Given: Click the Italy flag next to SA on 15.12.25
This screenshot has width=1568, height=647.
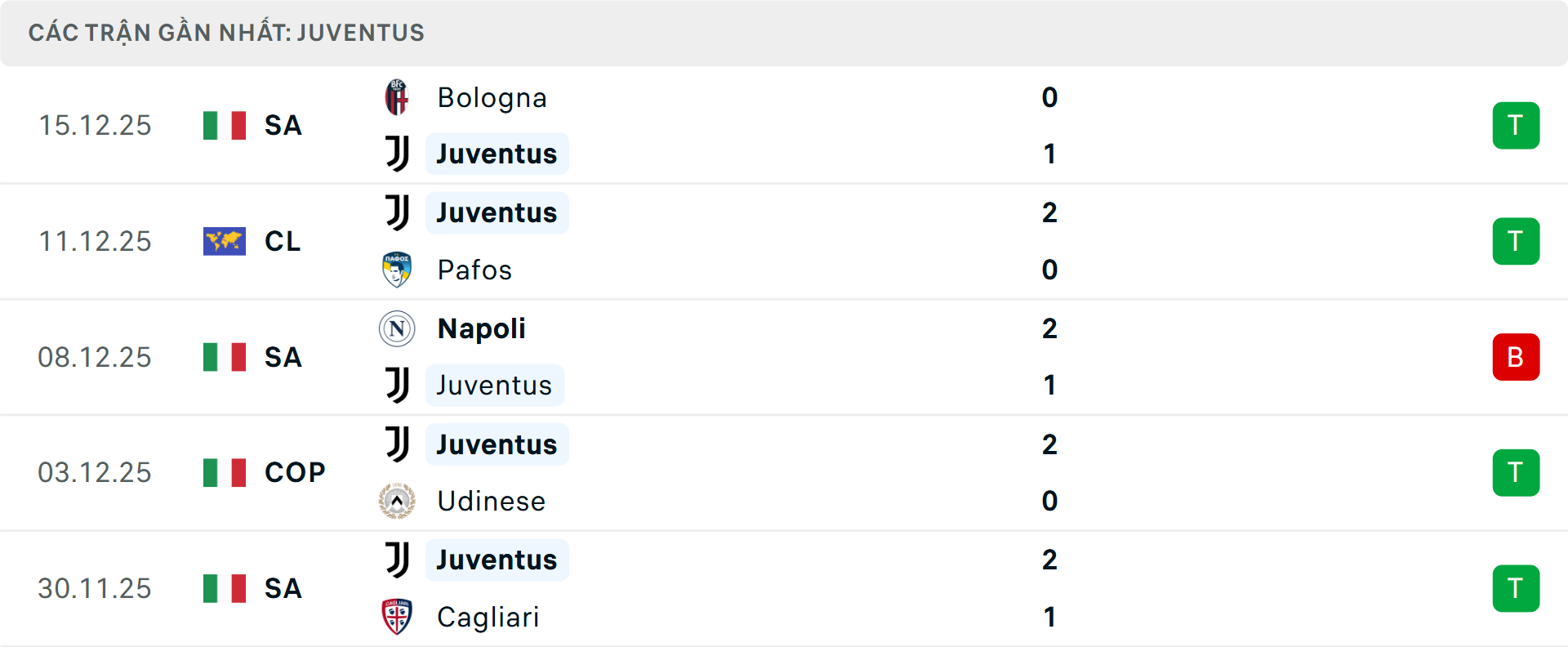Looking at the screenshot, I should [x=224, y=125].
